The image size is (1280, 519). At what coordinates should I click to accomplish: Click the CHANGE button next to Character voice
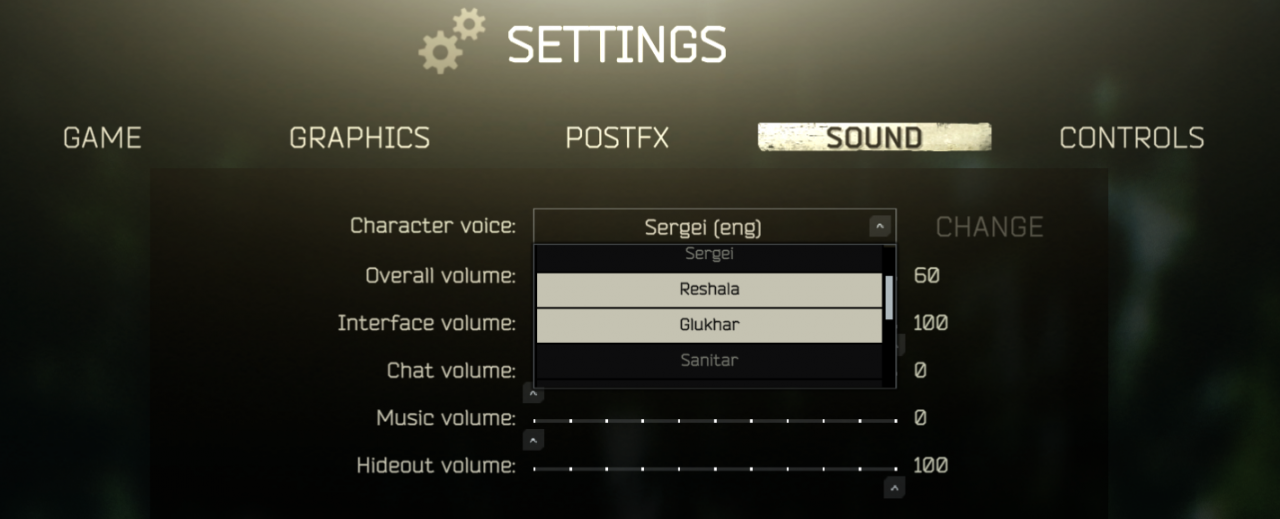(989, 227)
